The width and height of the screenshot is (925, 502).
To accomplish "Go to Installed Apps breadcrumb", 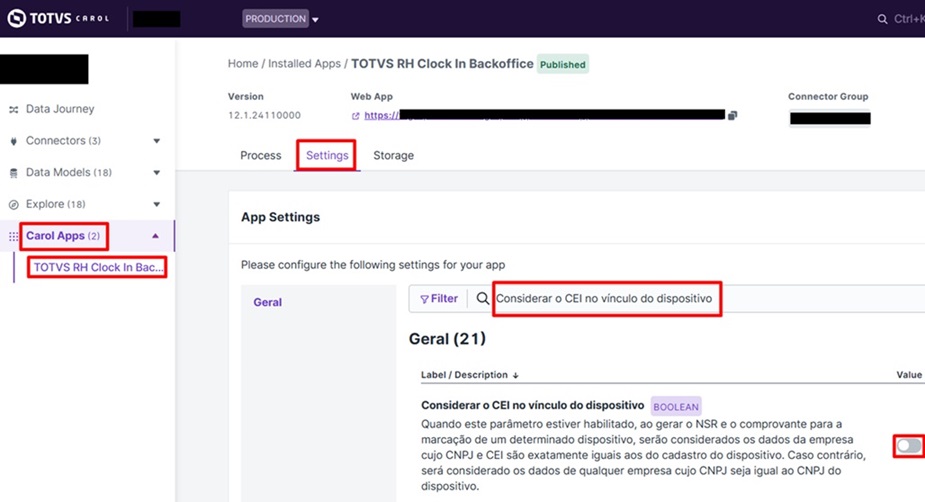I will [304, 64].
